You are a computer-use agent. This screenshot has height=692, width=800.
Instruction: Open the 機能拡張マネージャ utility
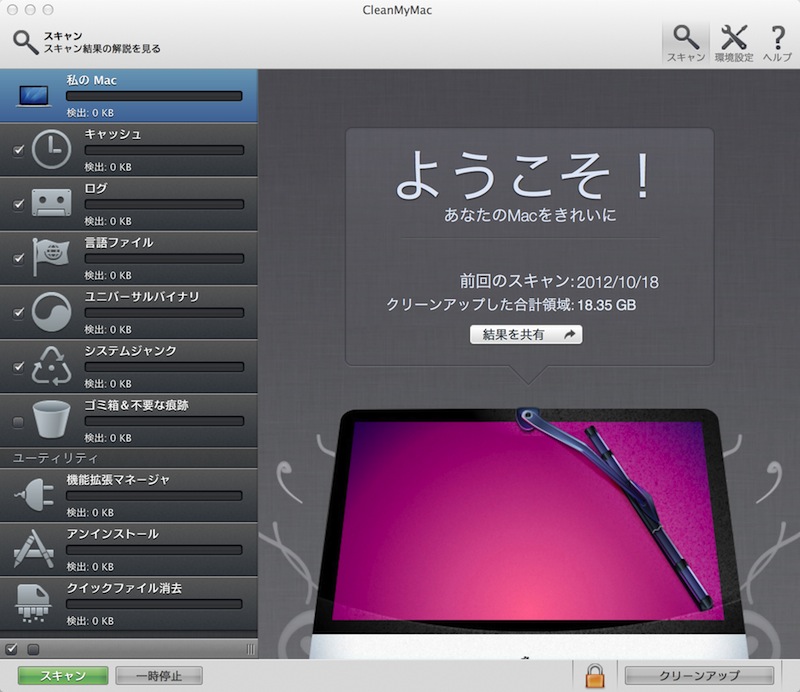[x=129, y=495]
